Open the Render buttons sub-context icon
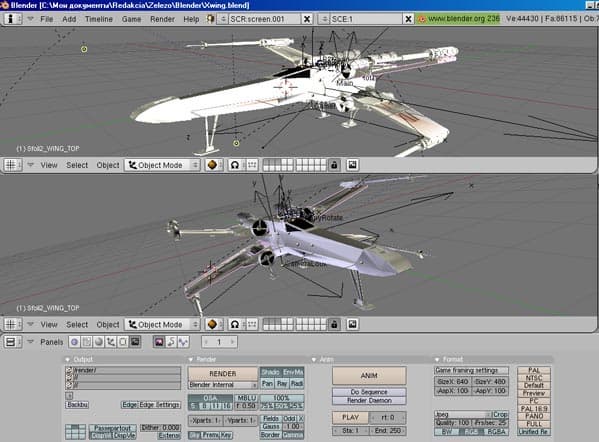This screenshot has width=599, height=442. pyautogui.click(x=159, y=342)
